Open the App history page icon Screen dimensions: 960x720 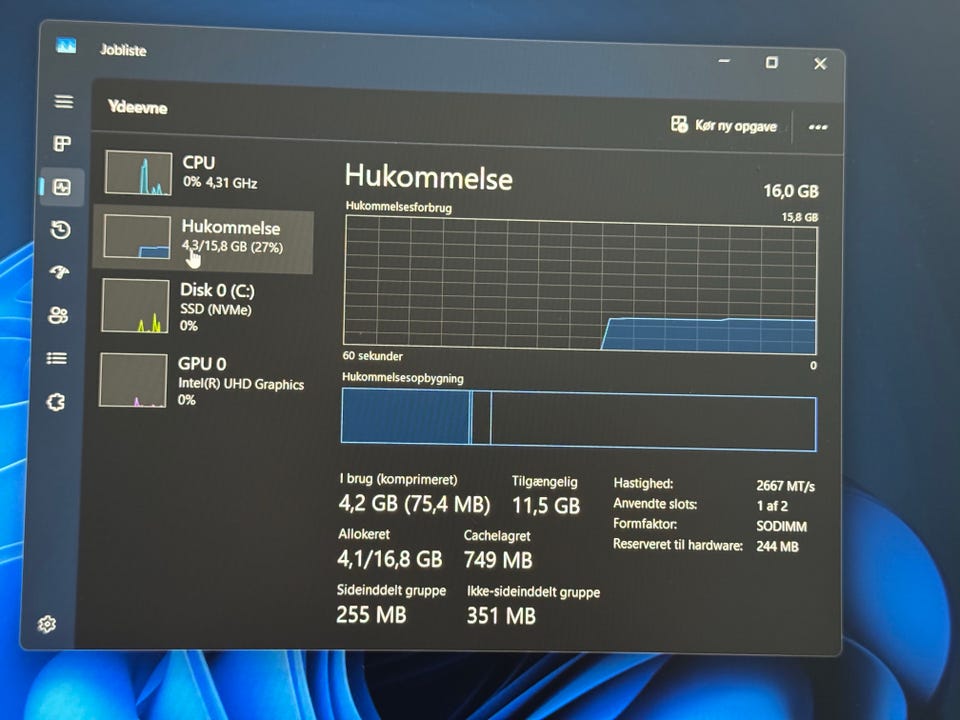(x=61, y=230)
